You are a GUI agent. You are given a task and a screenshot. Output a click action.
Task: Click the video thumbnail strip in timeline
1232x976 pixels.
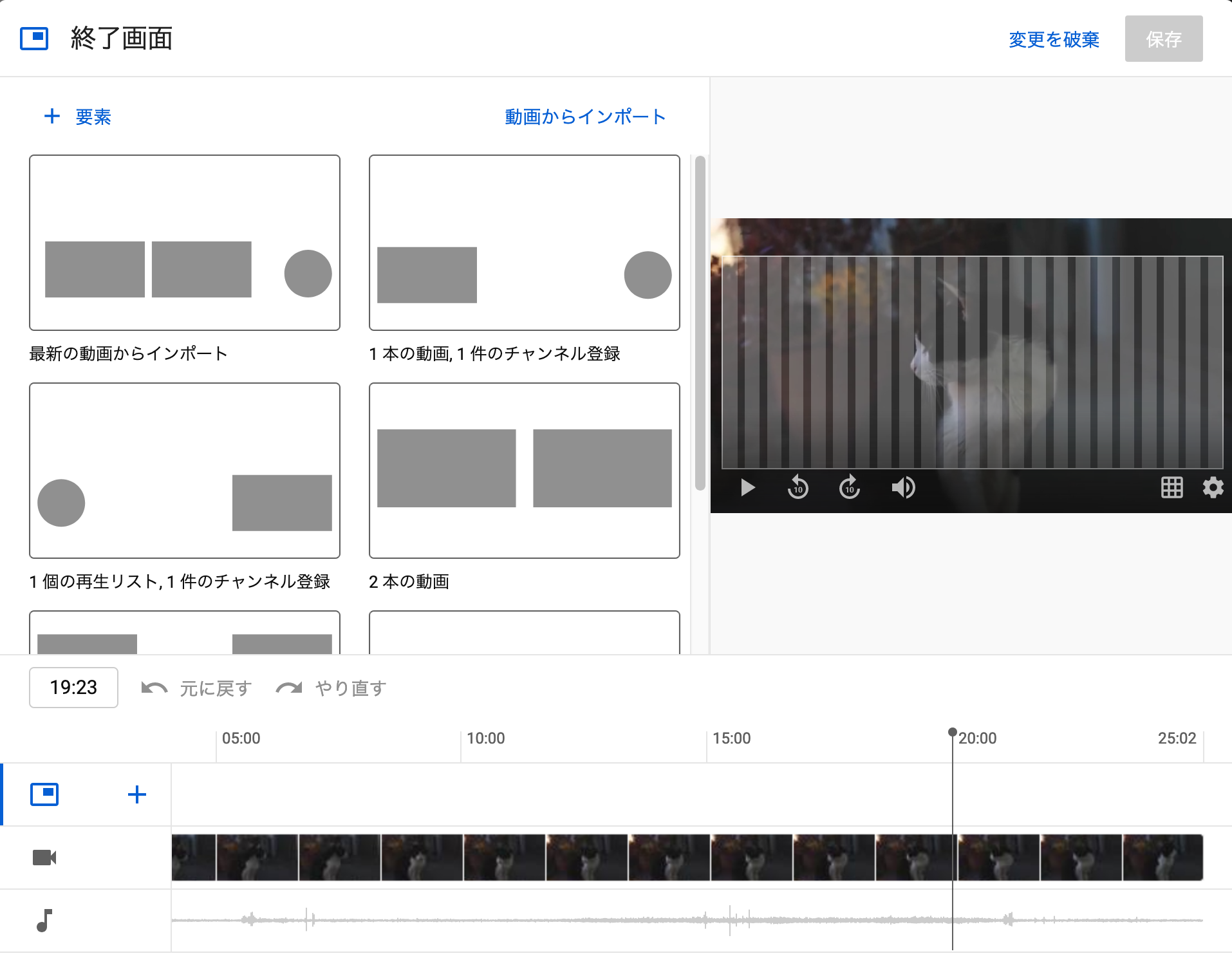(x=687, y=858)
